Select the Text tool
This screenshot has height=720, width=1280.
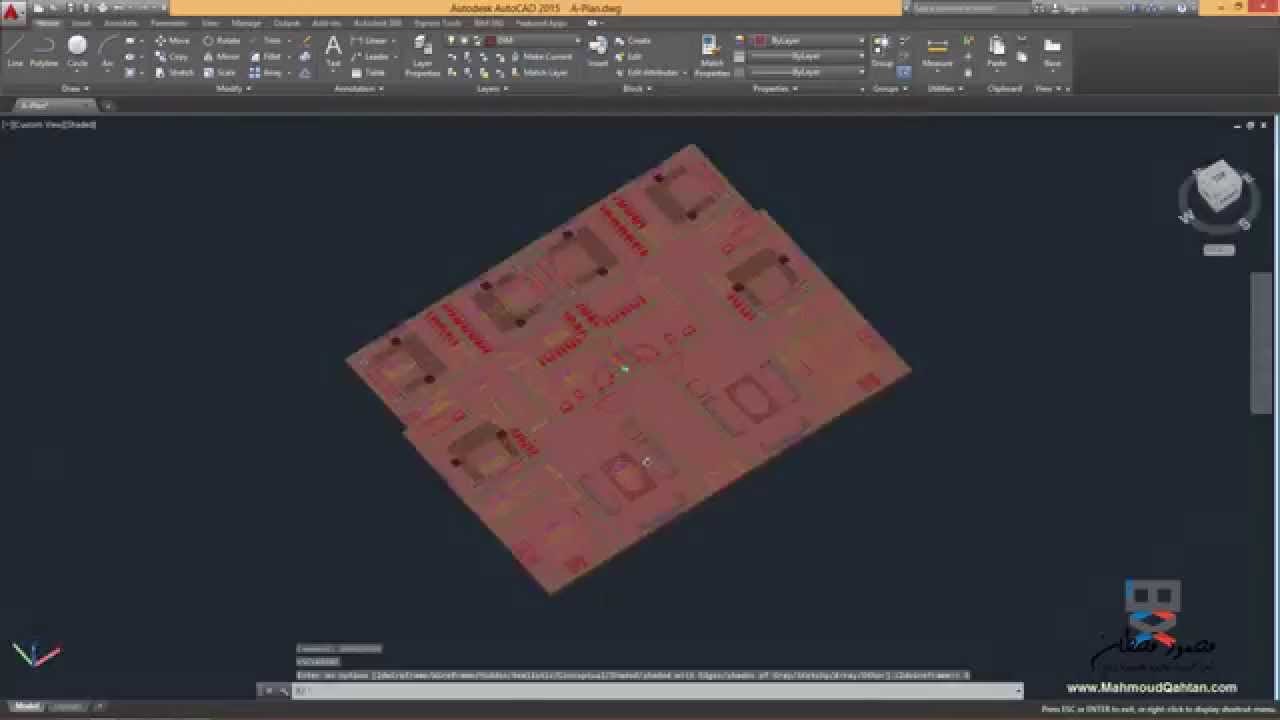333,52
